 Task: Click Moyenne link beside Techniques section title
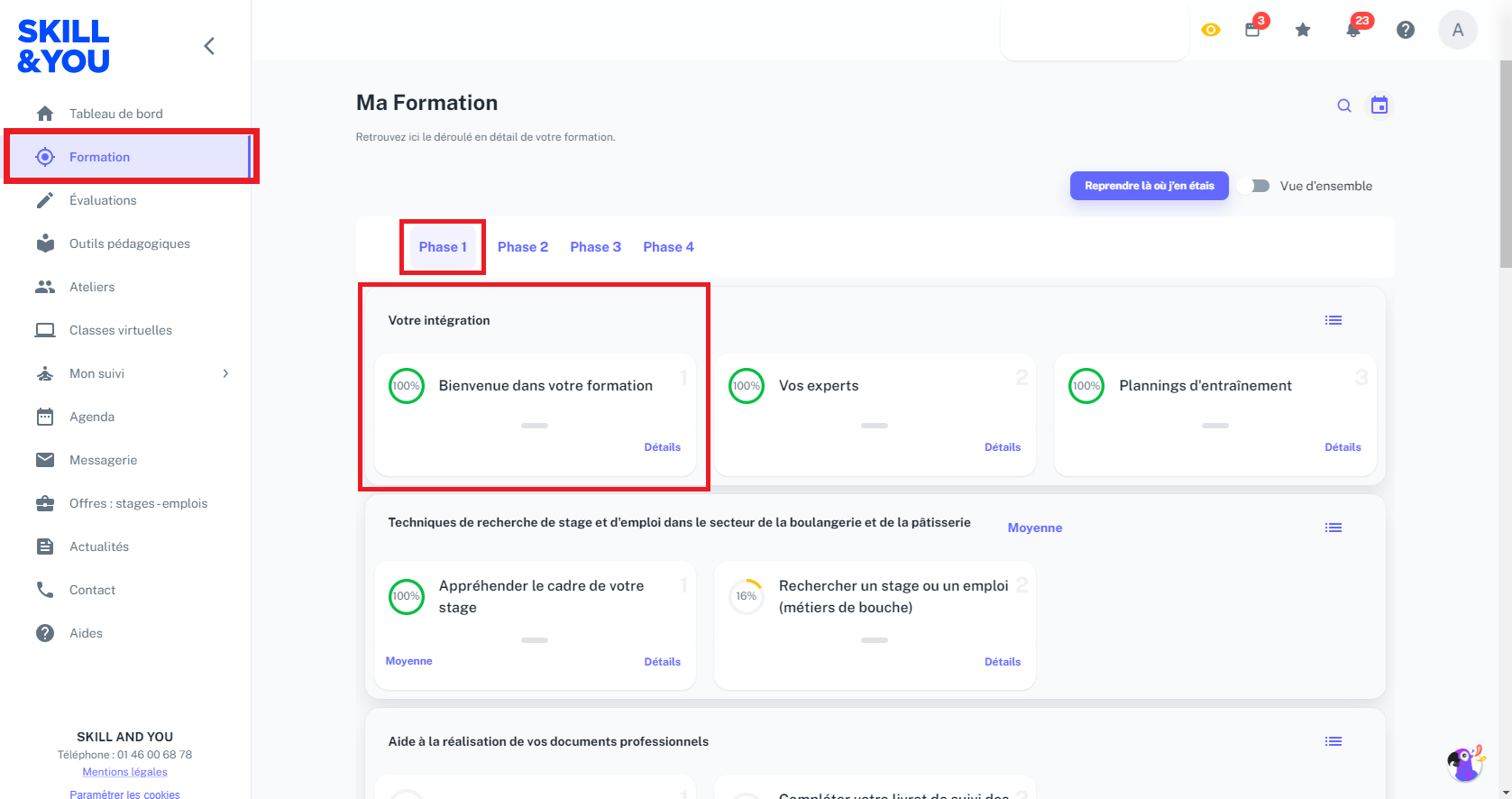click(x=1035, y=528)
